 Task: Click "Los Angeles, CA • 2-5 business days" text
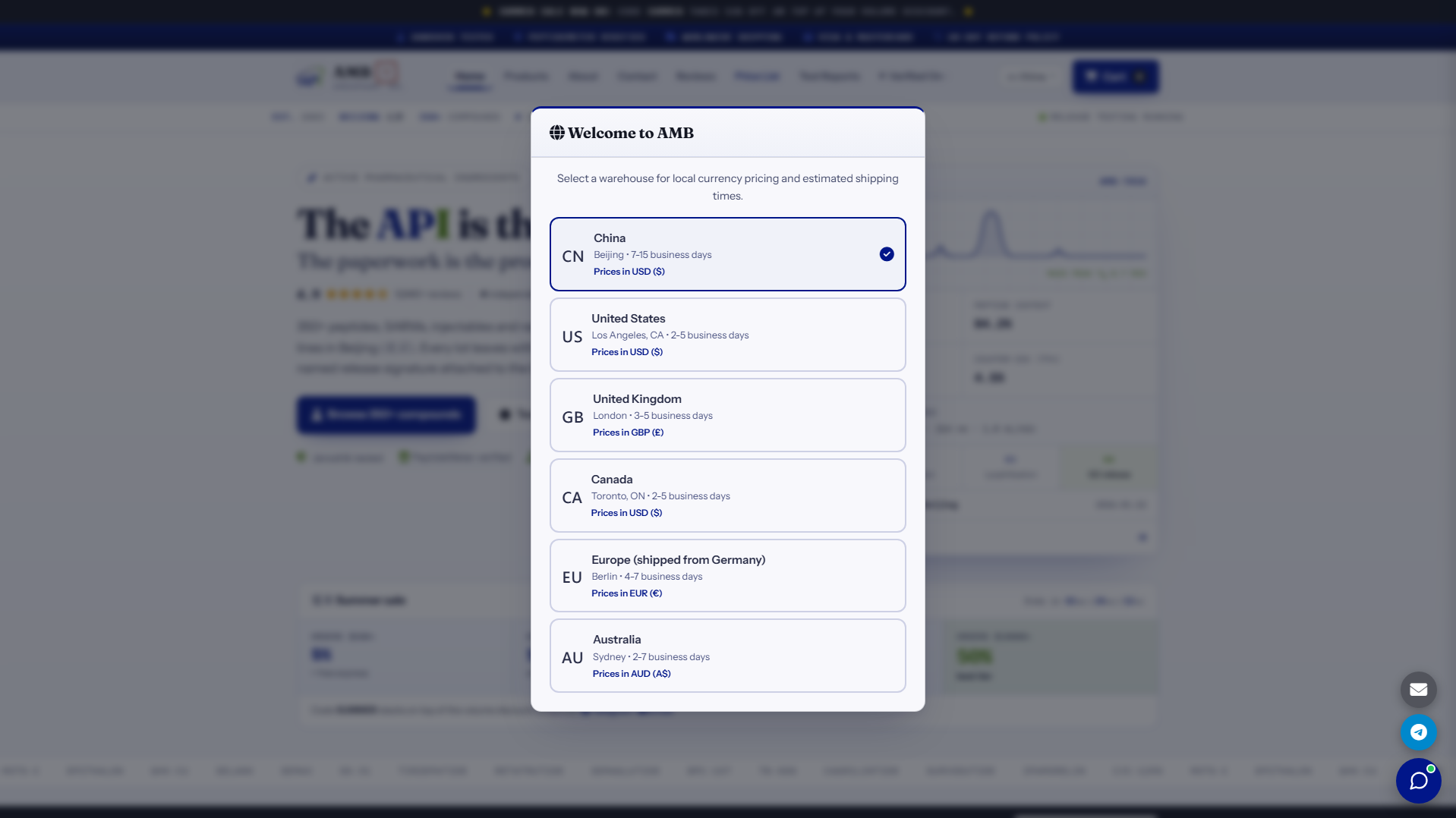(670, 335)
